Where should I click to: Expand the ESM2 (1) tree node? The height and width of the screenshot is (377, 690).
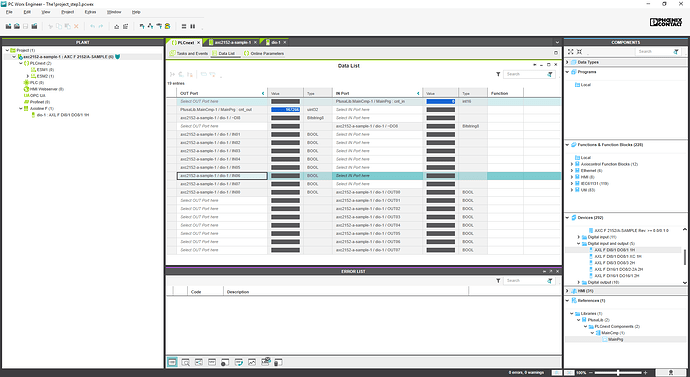pos(28,76)
